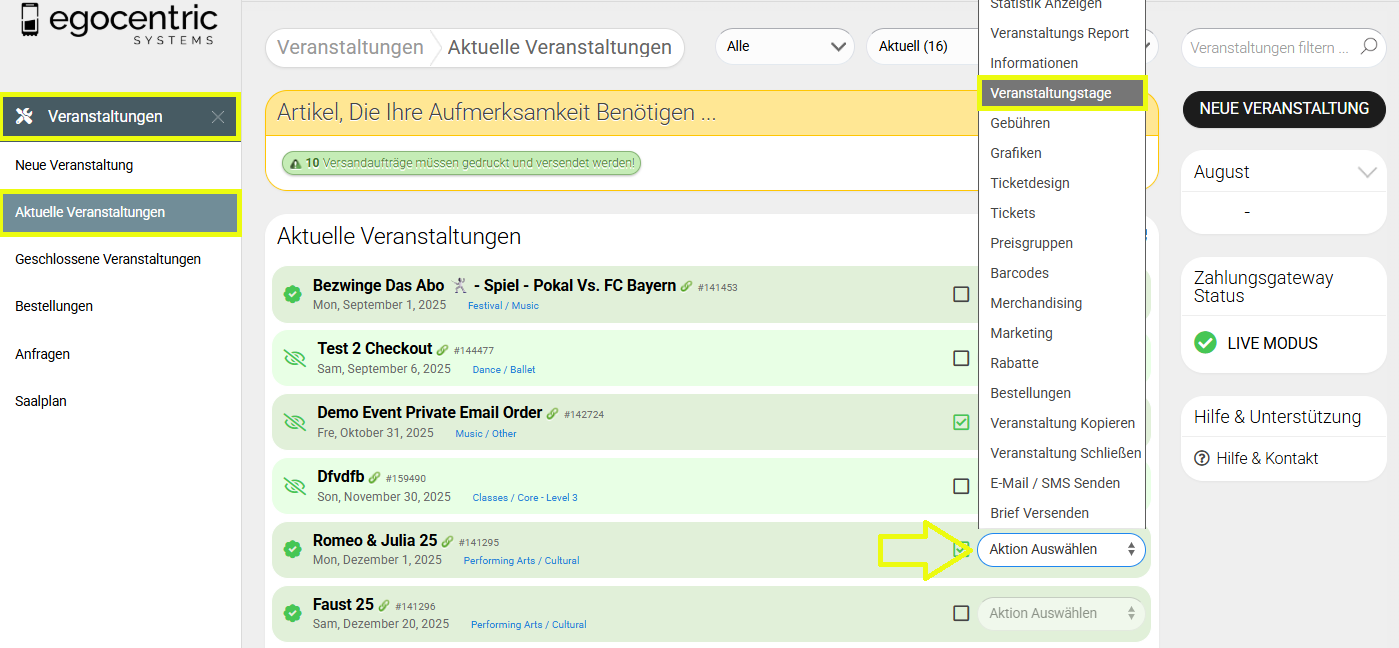Image resolution: width=1399 pixels, height=648 pixels.
Task: Close the Veranstaltungen sidebar section with X
Action: coord(218,117)
